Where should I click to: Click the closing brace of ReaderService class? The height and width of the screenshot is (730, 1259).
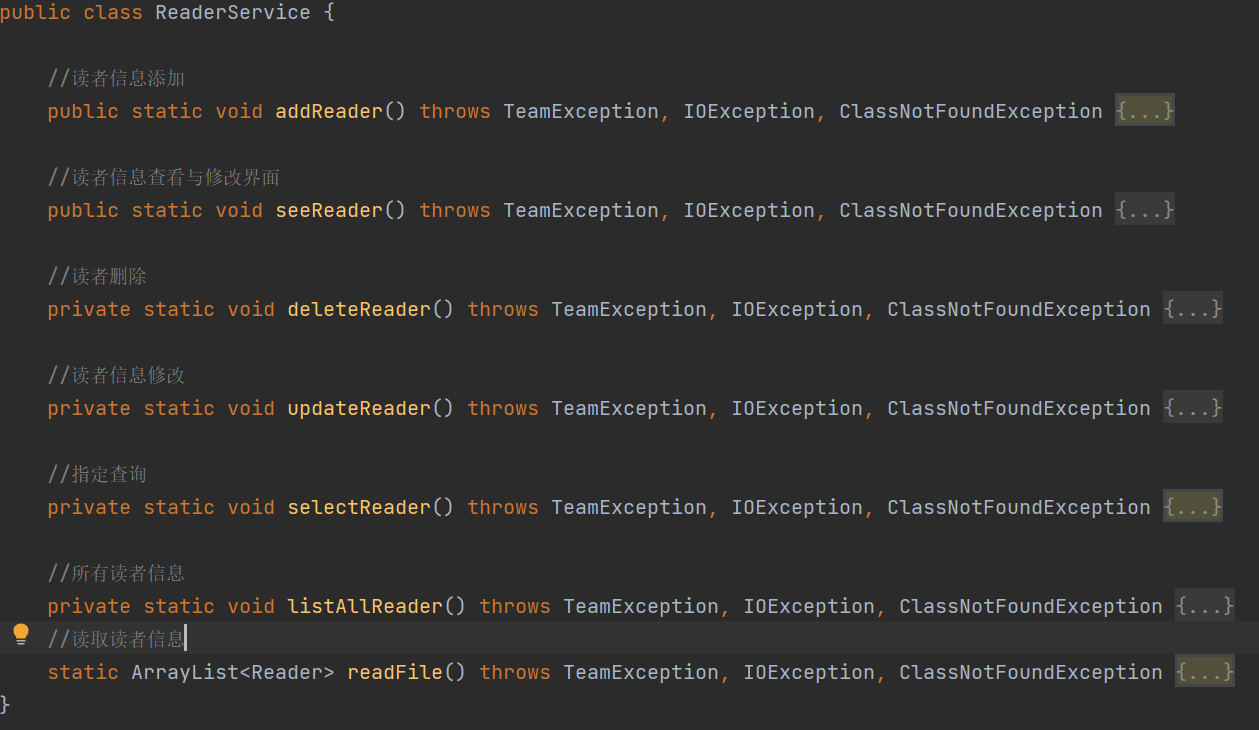5,704
